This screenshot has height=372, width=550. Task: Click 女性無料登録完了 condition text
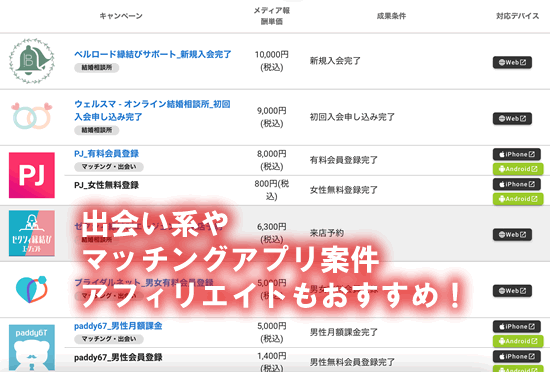pyautogui.click(x=343, y=190)
